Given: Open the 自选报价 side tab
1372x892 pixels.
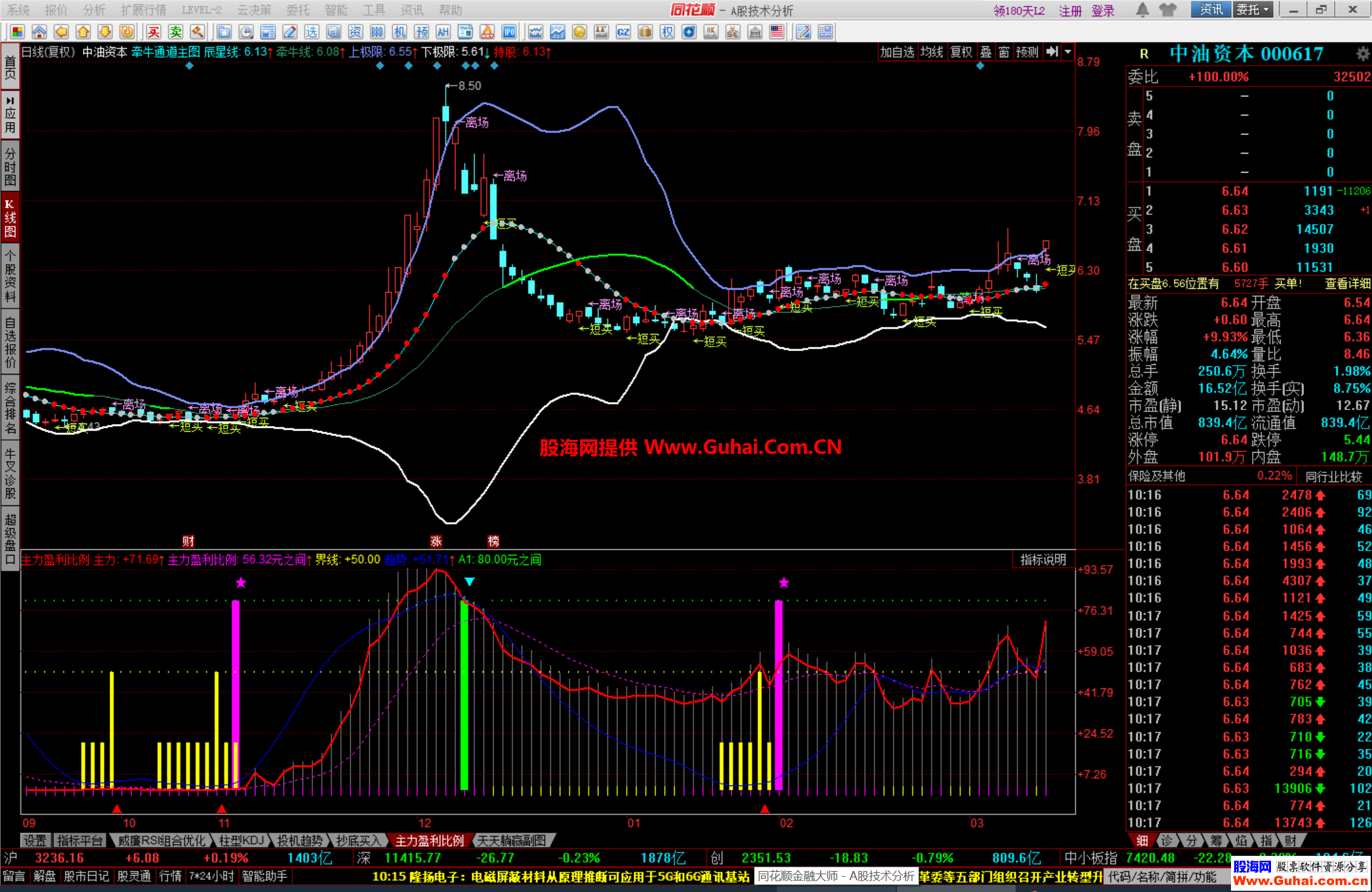Looking at the screenshot, I should 10,343.
